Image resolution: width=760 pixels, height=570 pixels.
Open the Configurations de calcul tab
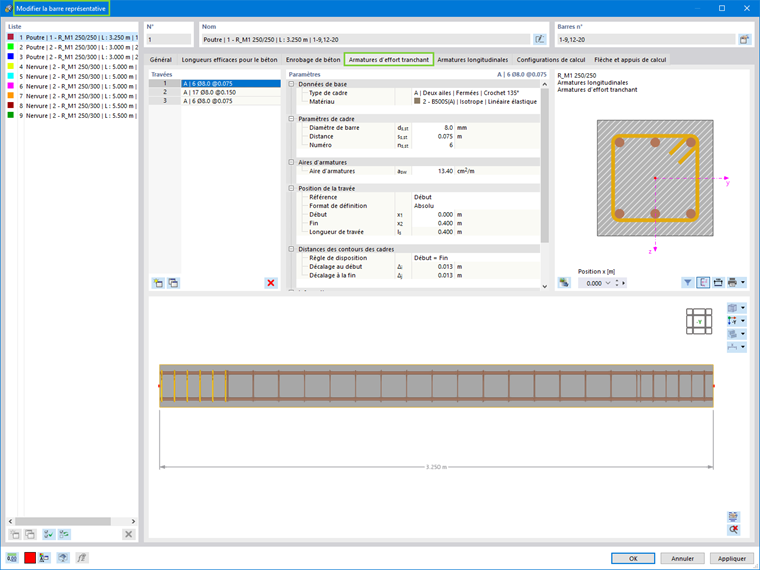click(551, 60)
